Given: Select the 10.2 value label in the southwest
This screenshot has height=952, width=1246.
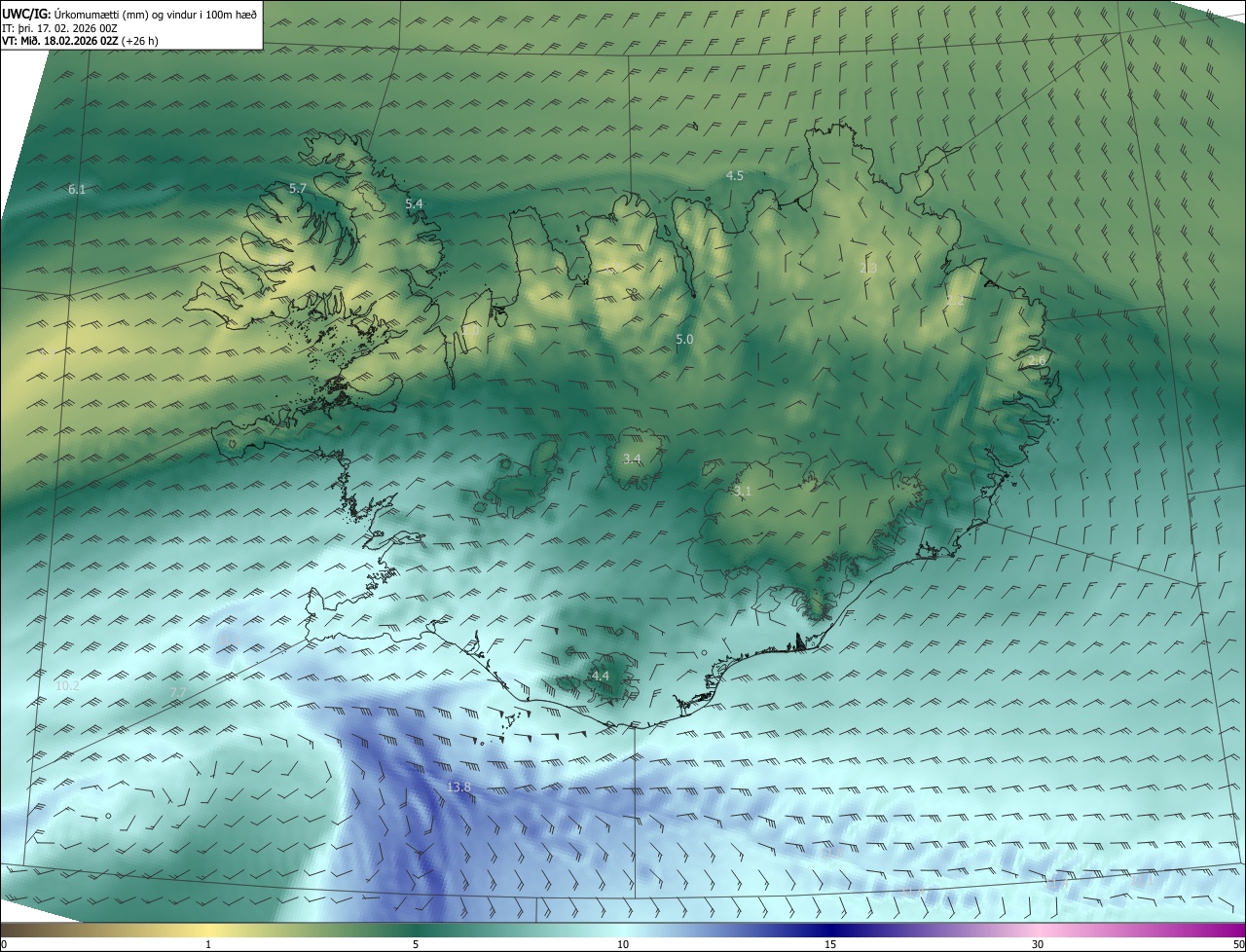Looking at the screenshot, I should 67,685.
